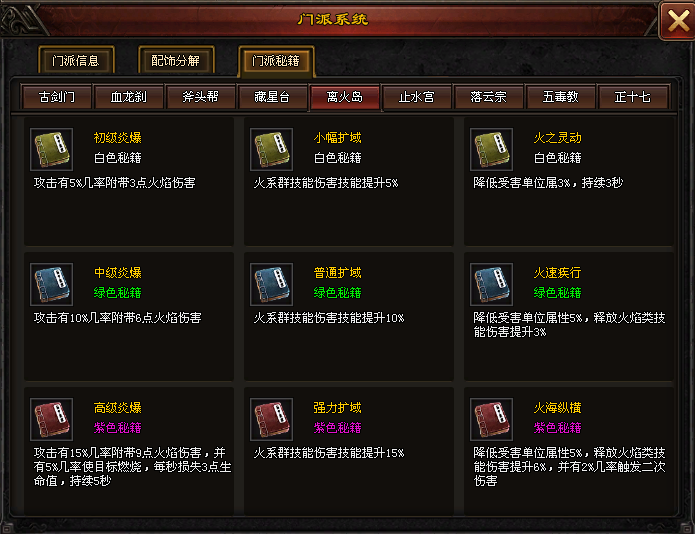Select the 斧头帮 sect tab
695x534 pixels.
point(201,97)
